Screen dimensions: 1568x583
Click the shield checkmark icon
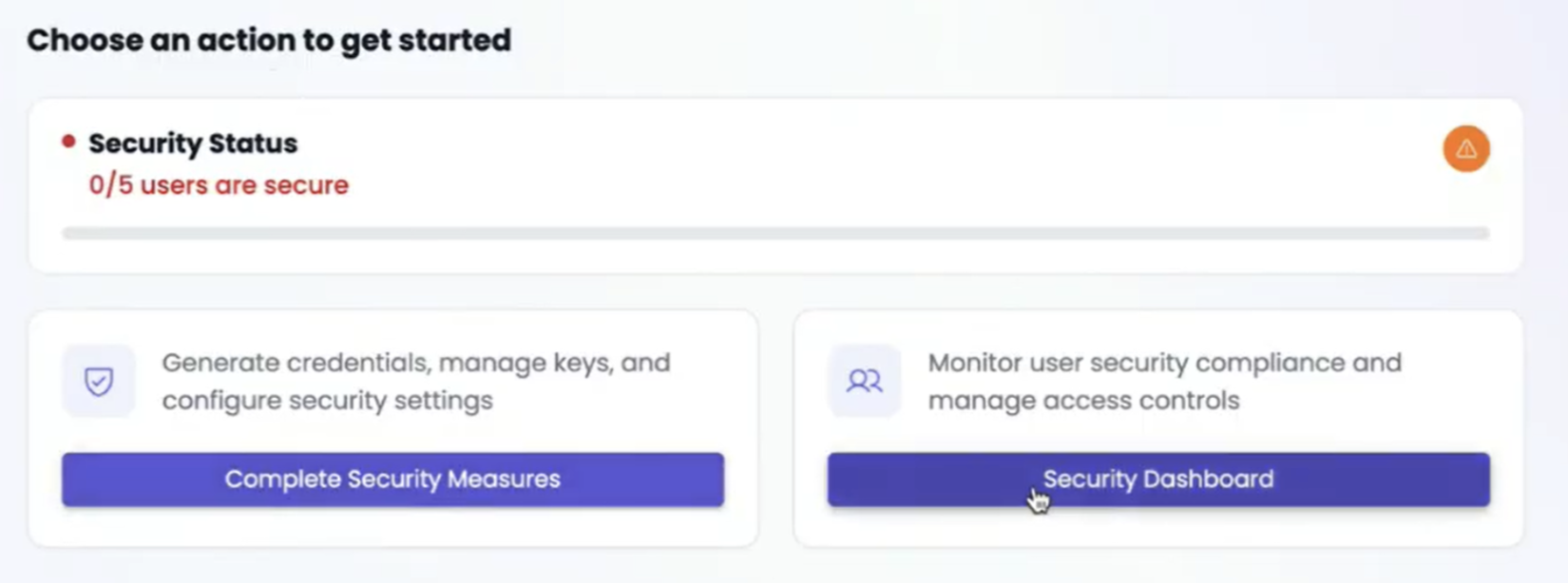coord(99,382)
